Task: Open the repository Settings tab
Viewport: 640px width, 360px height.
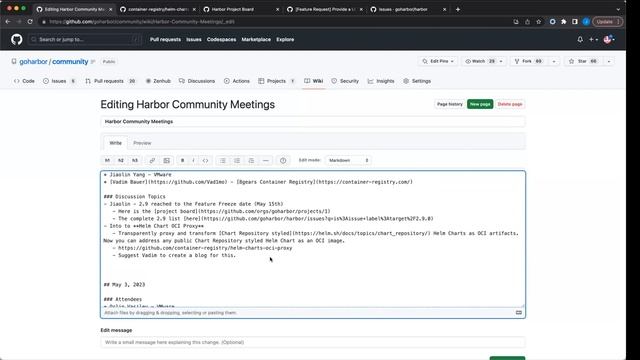Action: 417,81
